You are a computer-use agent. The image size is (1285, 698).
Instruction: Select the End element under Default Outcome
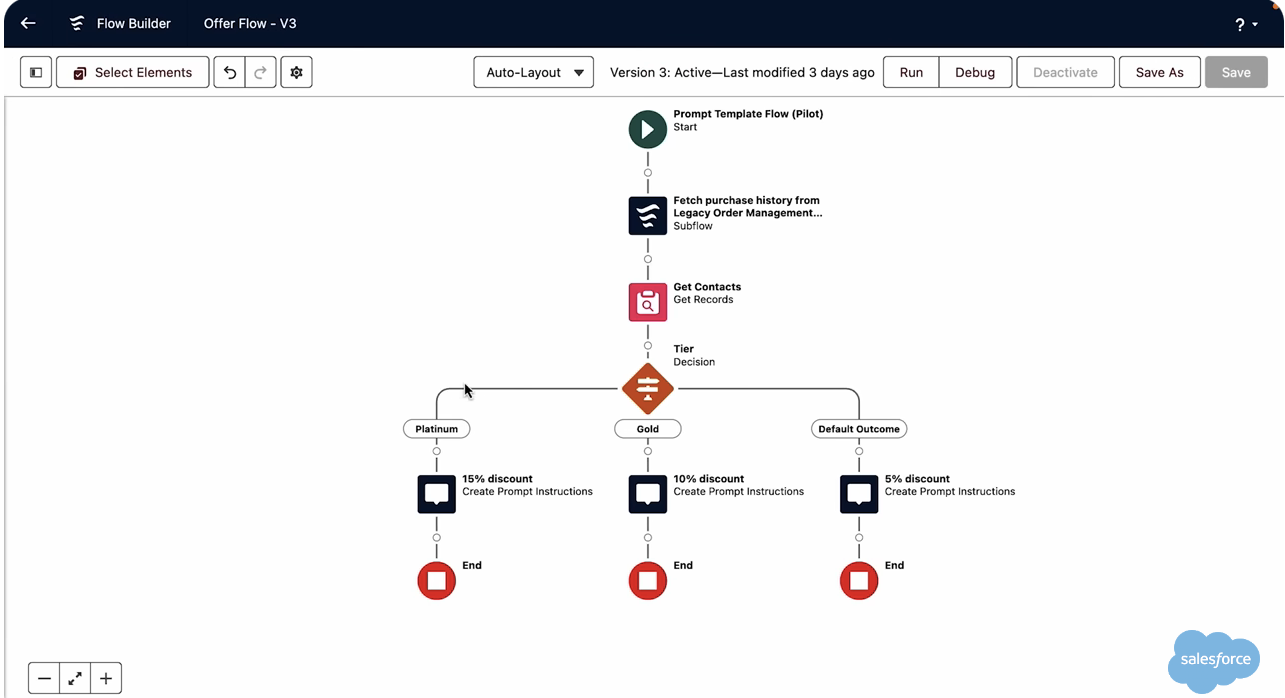(858, 580)
